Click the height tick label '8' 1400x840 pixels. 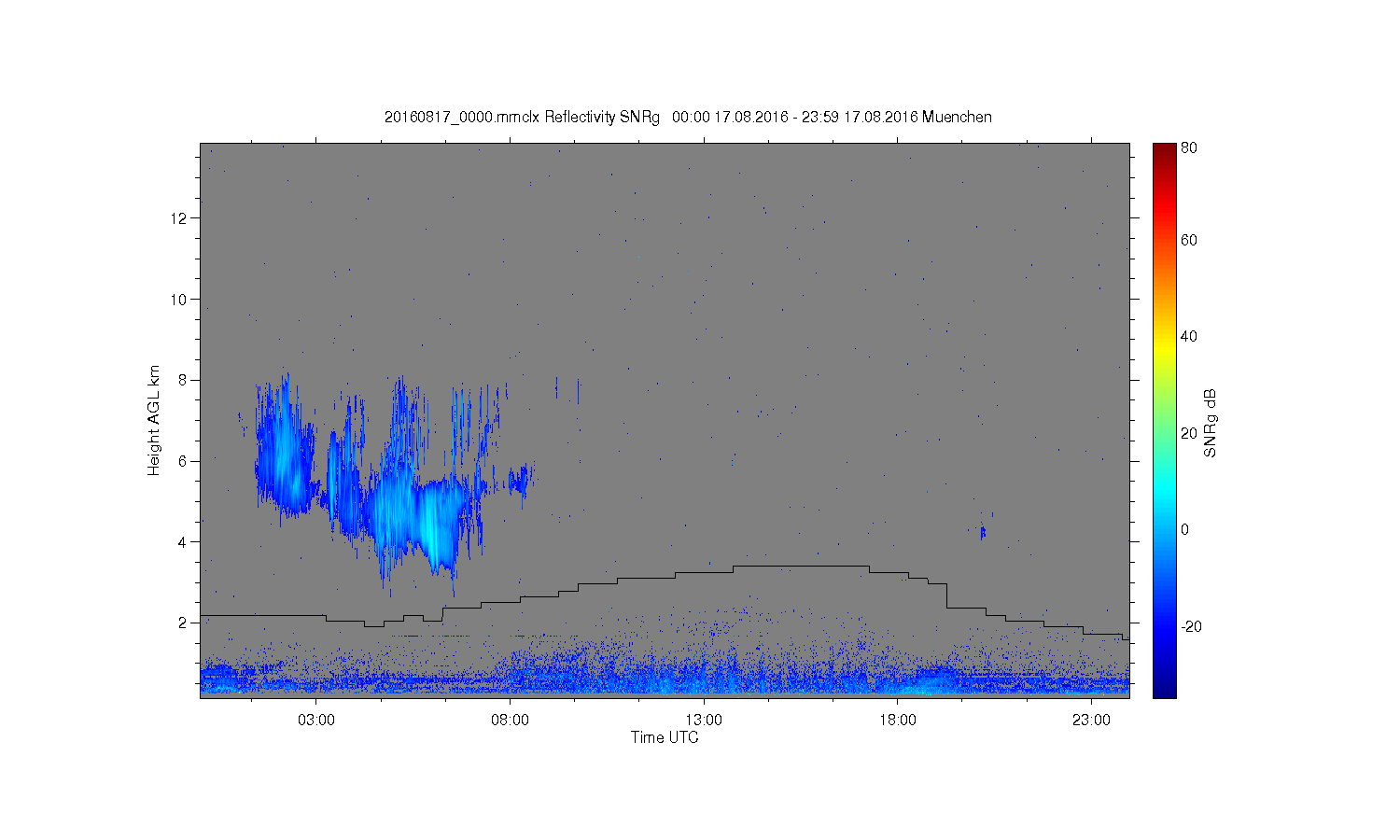[185, 380]
